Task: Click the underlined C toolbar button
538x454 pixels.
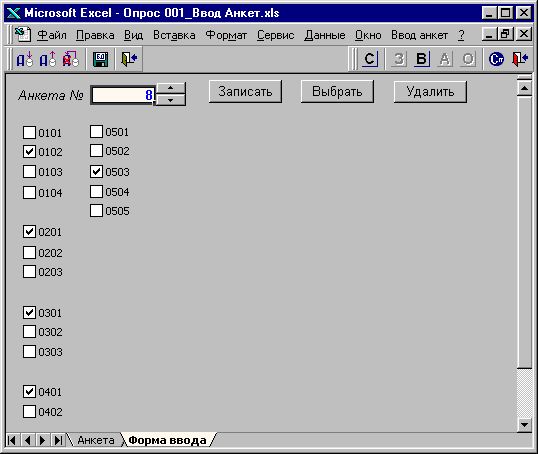Action: (370, 59)
